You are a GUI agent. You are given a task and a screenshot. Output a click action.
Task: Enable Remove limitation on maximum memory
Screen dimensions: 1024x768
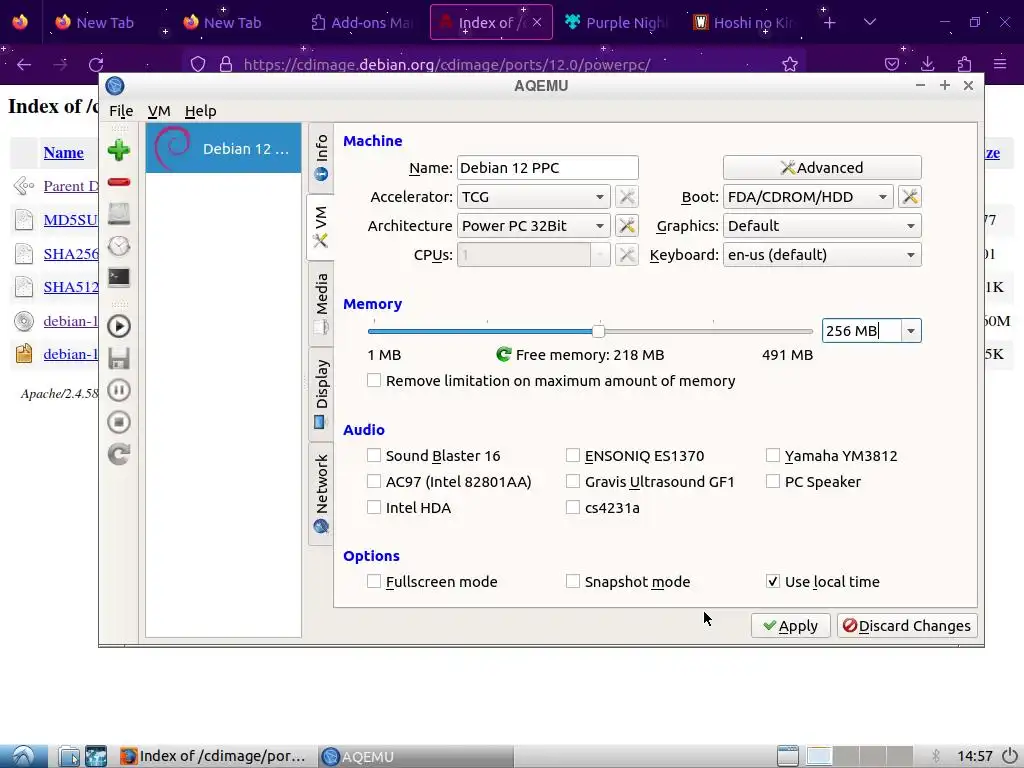pyautogui.click(x=374, y=380)
